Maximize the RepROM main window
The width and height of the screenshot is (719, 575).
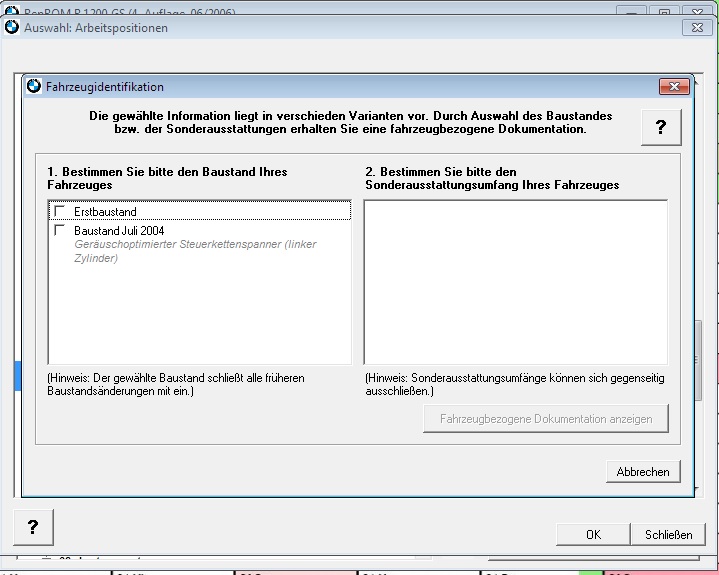[663, 10]
